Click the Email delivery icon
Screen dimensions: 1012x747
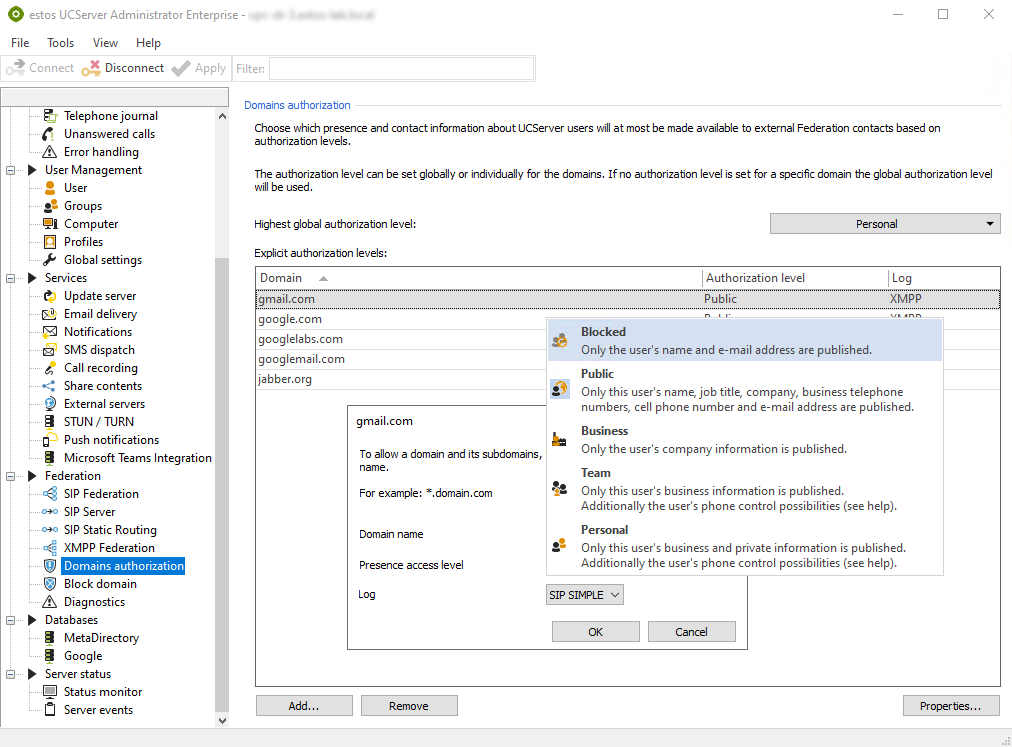click(49, 314)
